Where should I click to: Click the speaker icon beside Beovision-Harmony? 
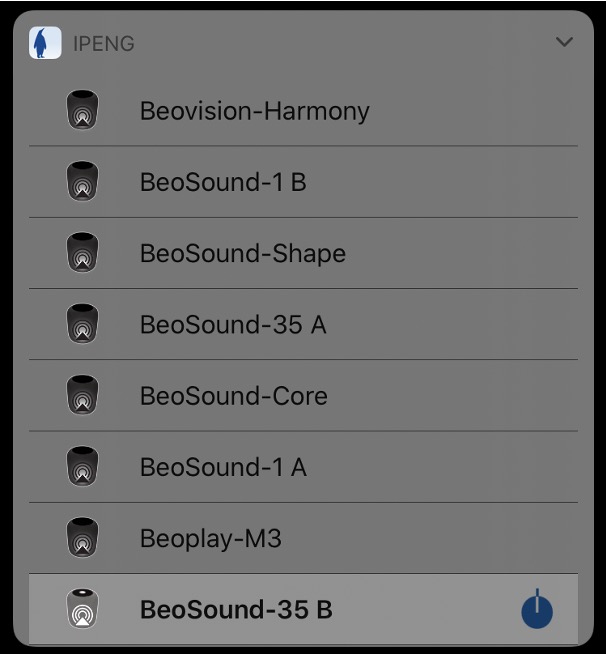[83, 110]
